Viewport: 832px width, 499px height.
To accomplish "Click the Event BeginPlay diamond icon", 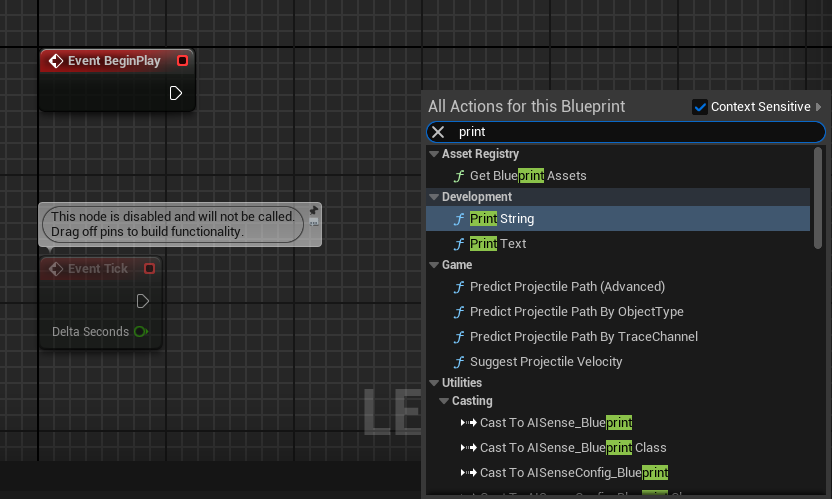I will point(56,61).
